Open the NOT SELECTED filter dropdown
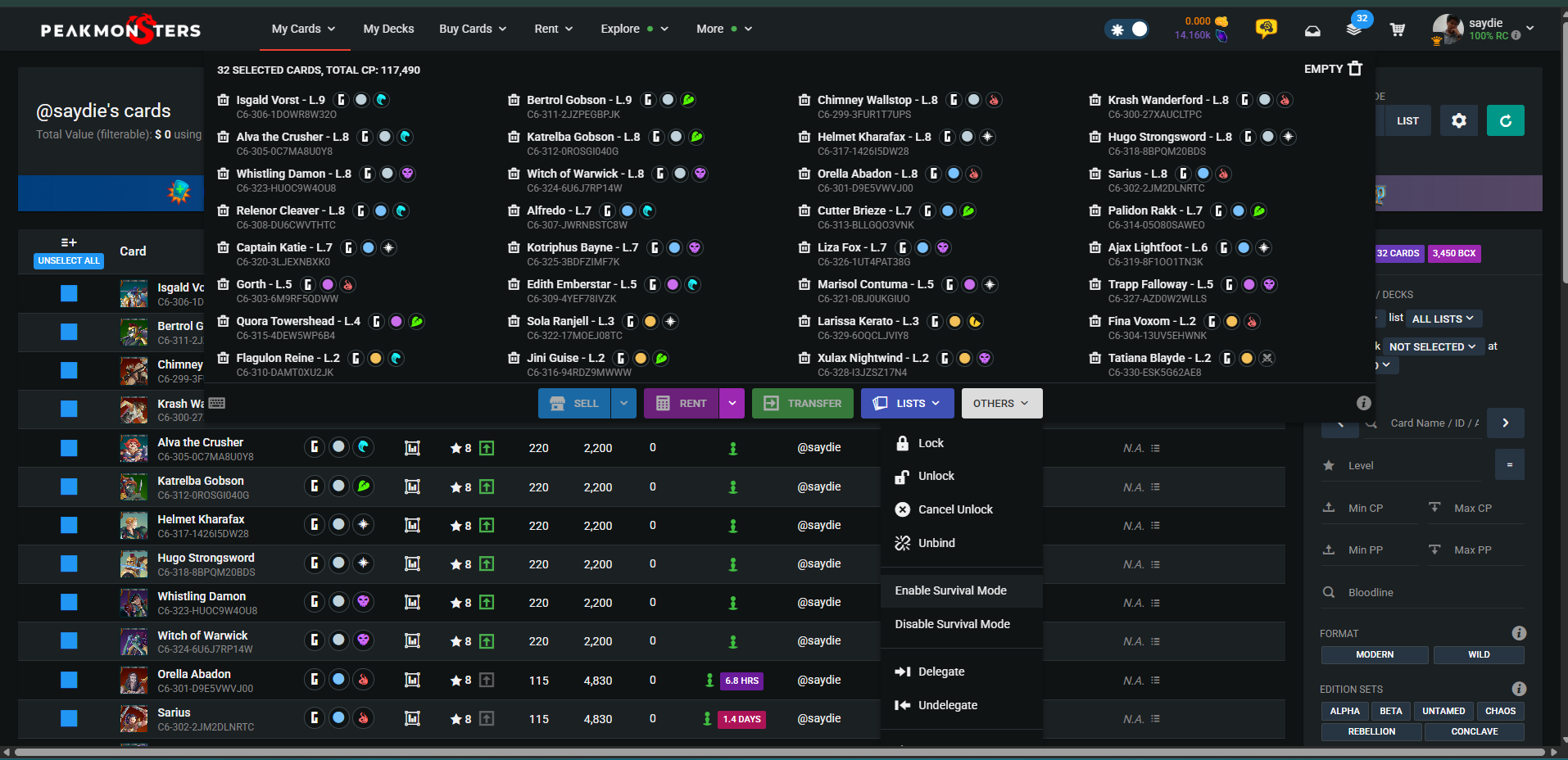The width and height of the screenshot is (1568, 760). point(1433,346)
